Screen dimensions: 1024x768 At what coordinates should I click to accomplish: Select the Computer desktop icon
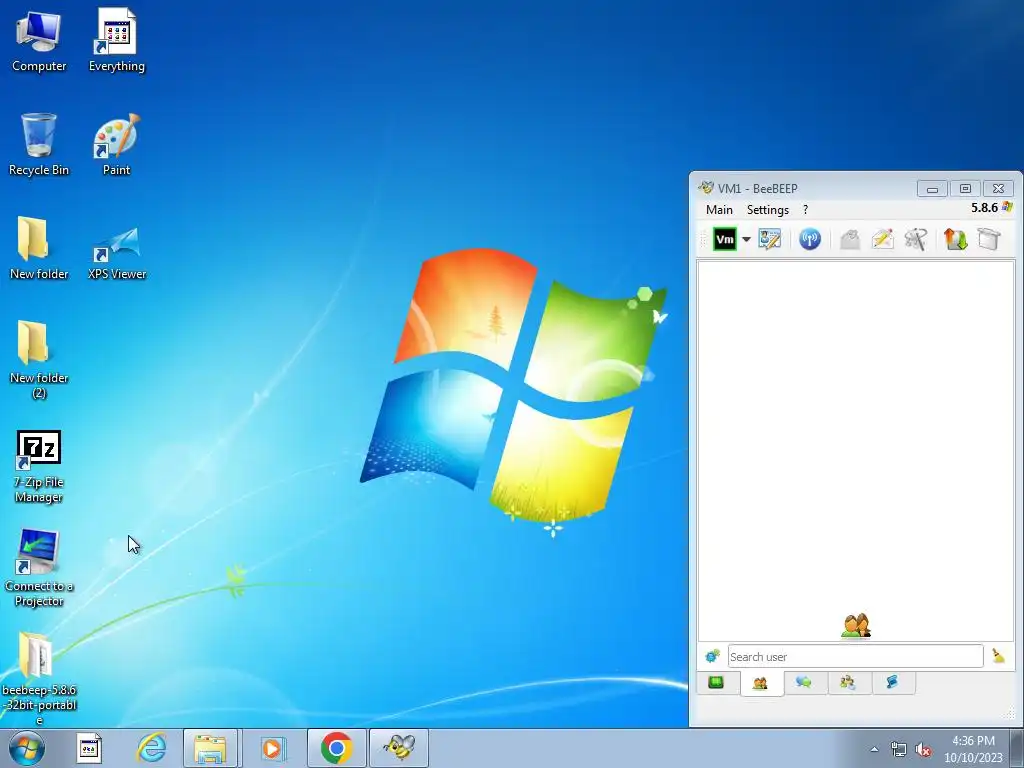click(39, 42)
